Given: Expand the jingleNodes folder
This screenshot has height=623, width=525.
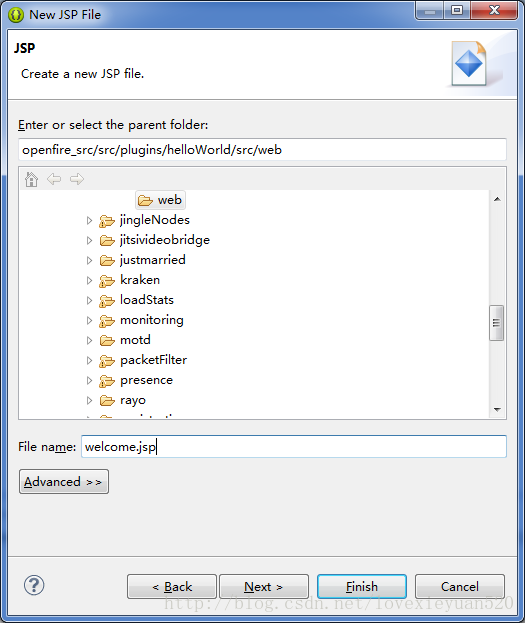Looking at the screenshot, I should [89, 221].
